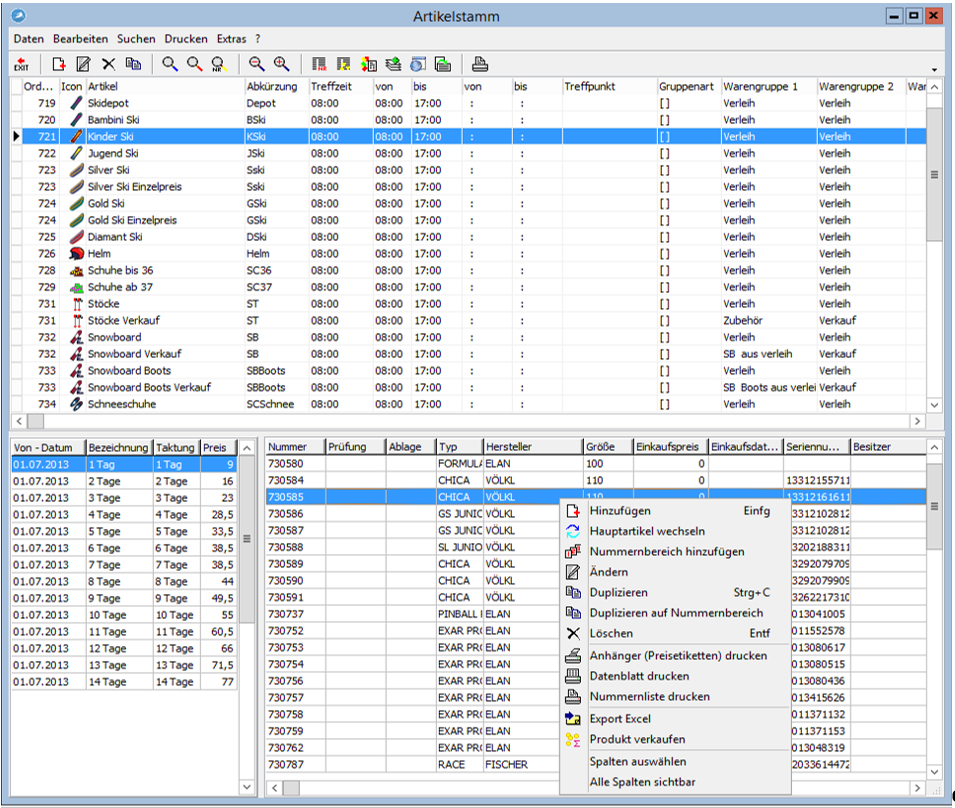Click right arrow of article list horizontal scrollbar
The height and width of the screenshot is (808, 955).
(x=917, y=421)
